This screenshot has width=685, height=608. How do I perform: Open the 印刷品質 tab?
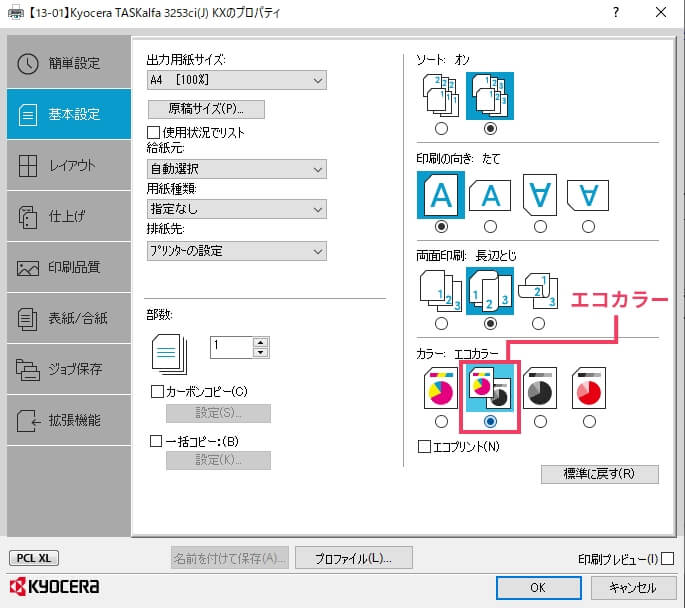66,267
